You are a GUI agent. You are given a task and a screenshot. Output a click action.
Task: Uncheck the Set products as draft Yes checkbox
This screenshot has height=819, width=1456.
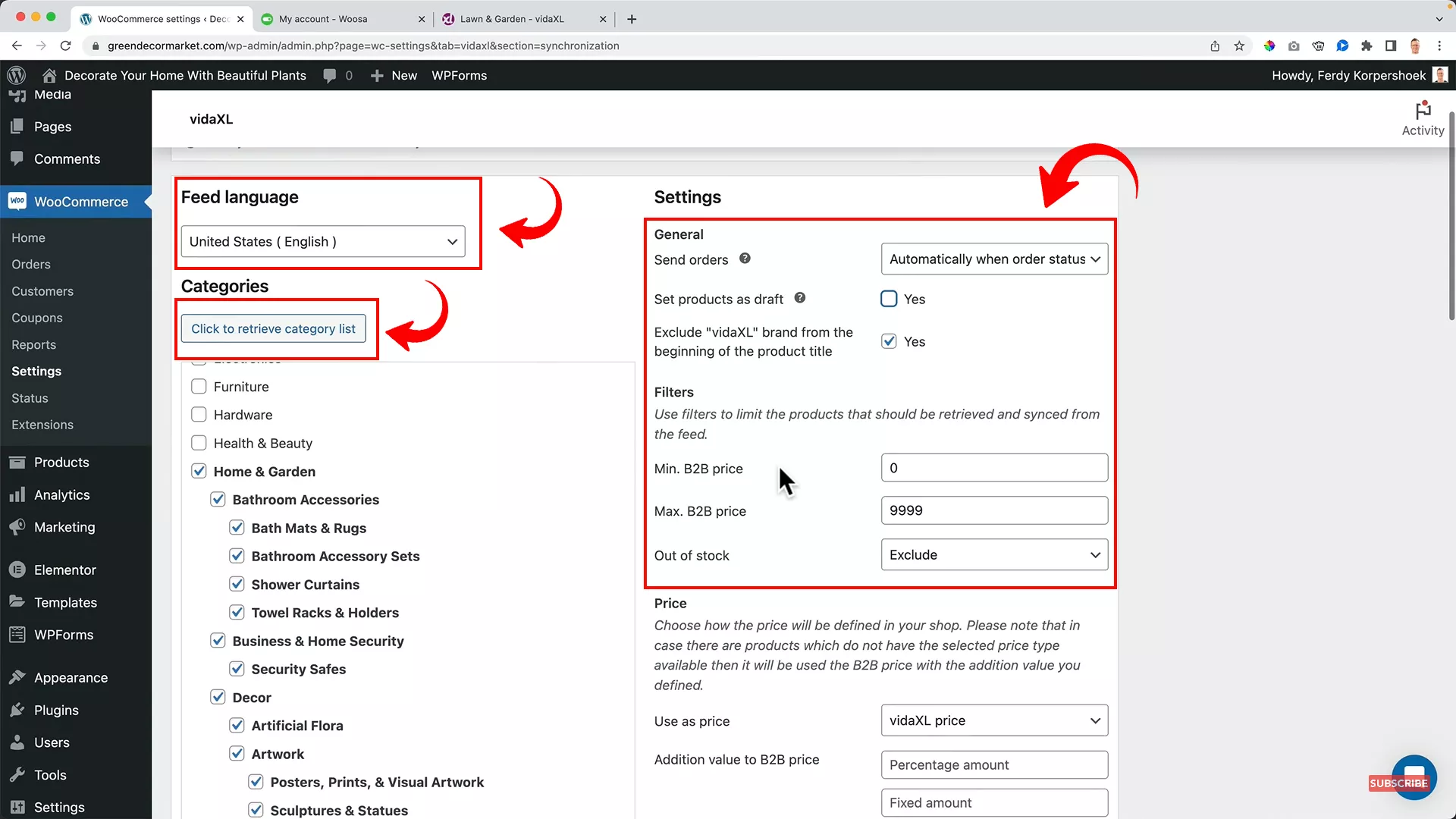click(x=888, y=299)
